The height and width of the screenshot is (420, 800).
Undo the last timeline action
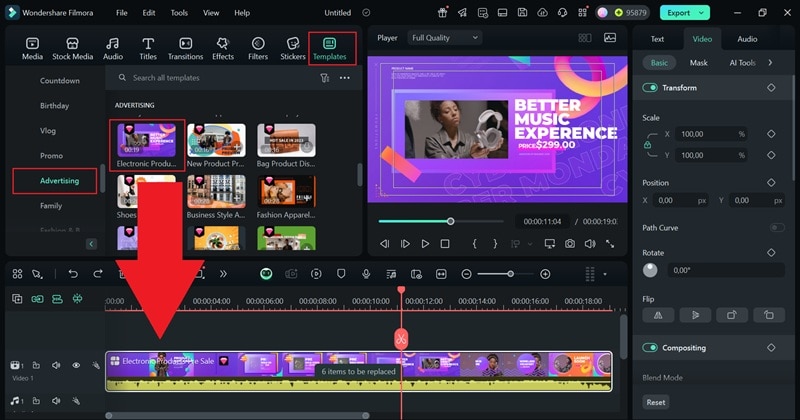click(x=73, y=274)
